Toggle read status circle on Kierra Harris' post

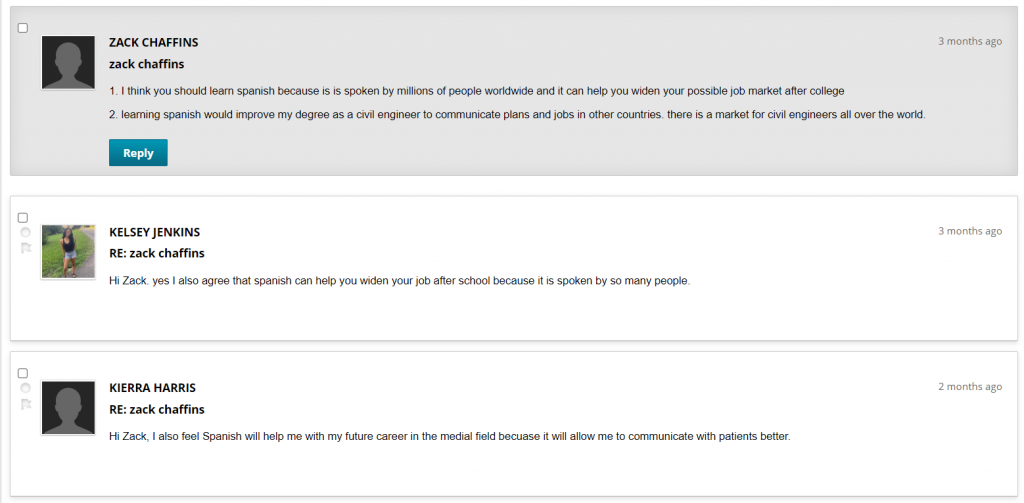[x=25, y=388]
